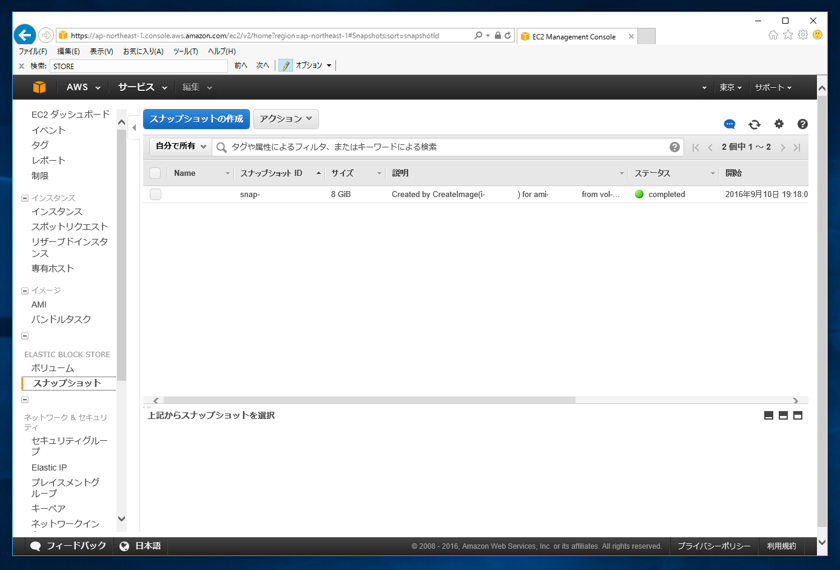Click 次へ find-next button
The width and height of the screenshot is (840, 570).
tap(262, 65)
